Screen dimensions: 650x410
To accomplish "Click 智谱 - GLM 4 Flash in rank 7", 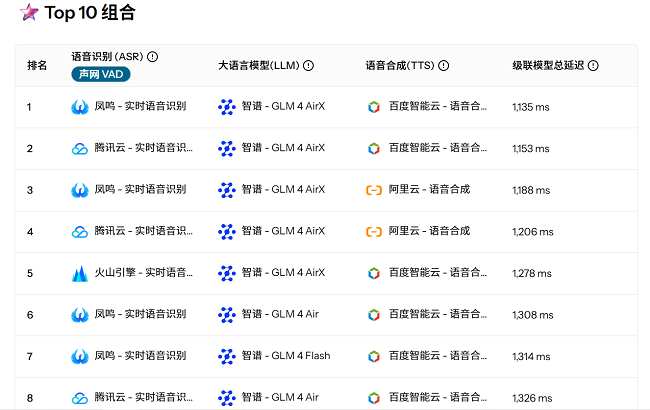I will (x=286, y=356).
